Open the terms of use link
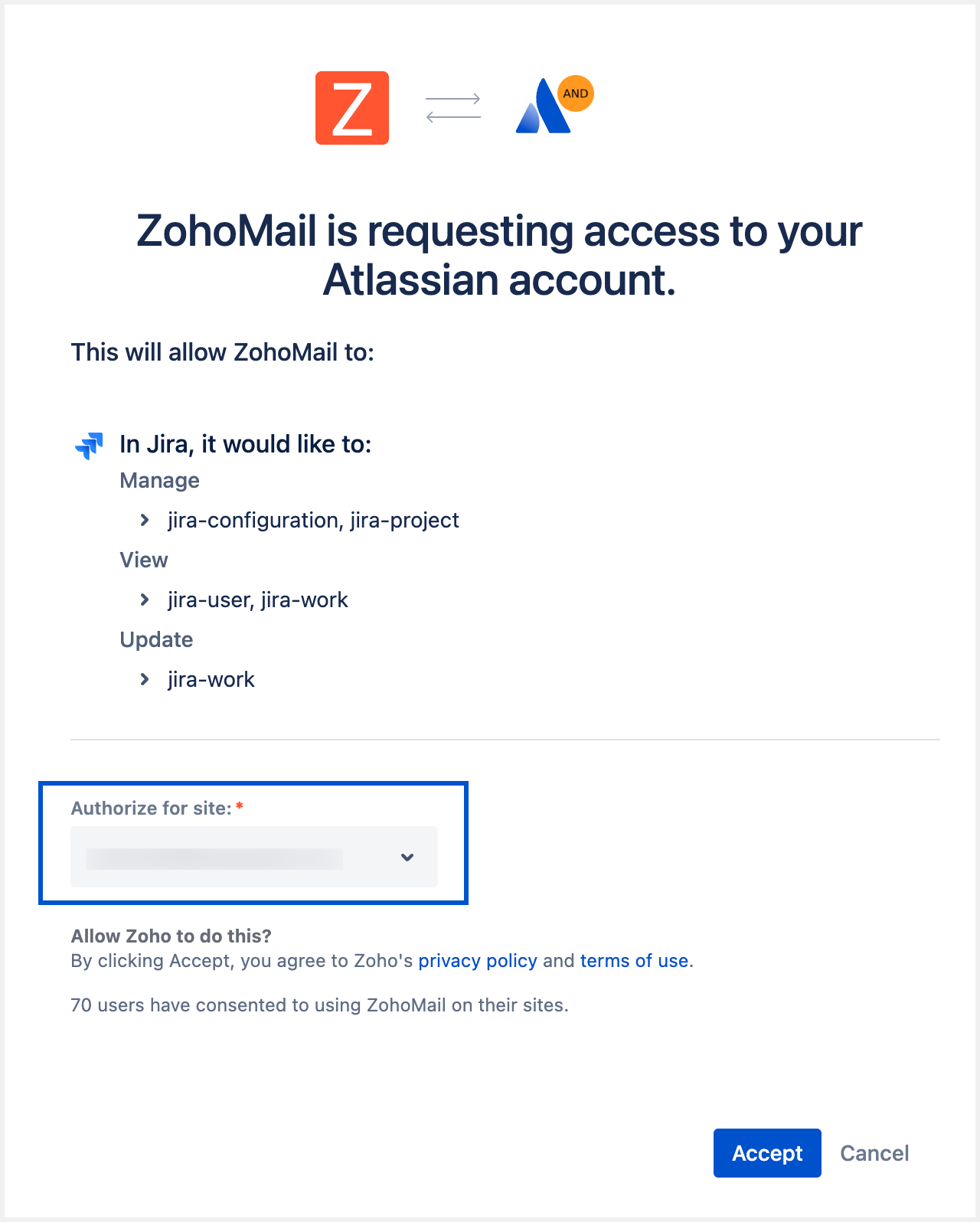 tap(634, 961)
